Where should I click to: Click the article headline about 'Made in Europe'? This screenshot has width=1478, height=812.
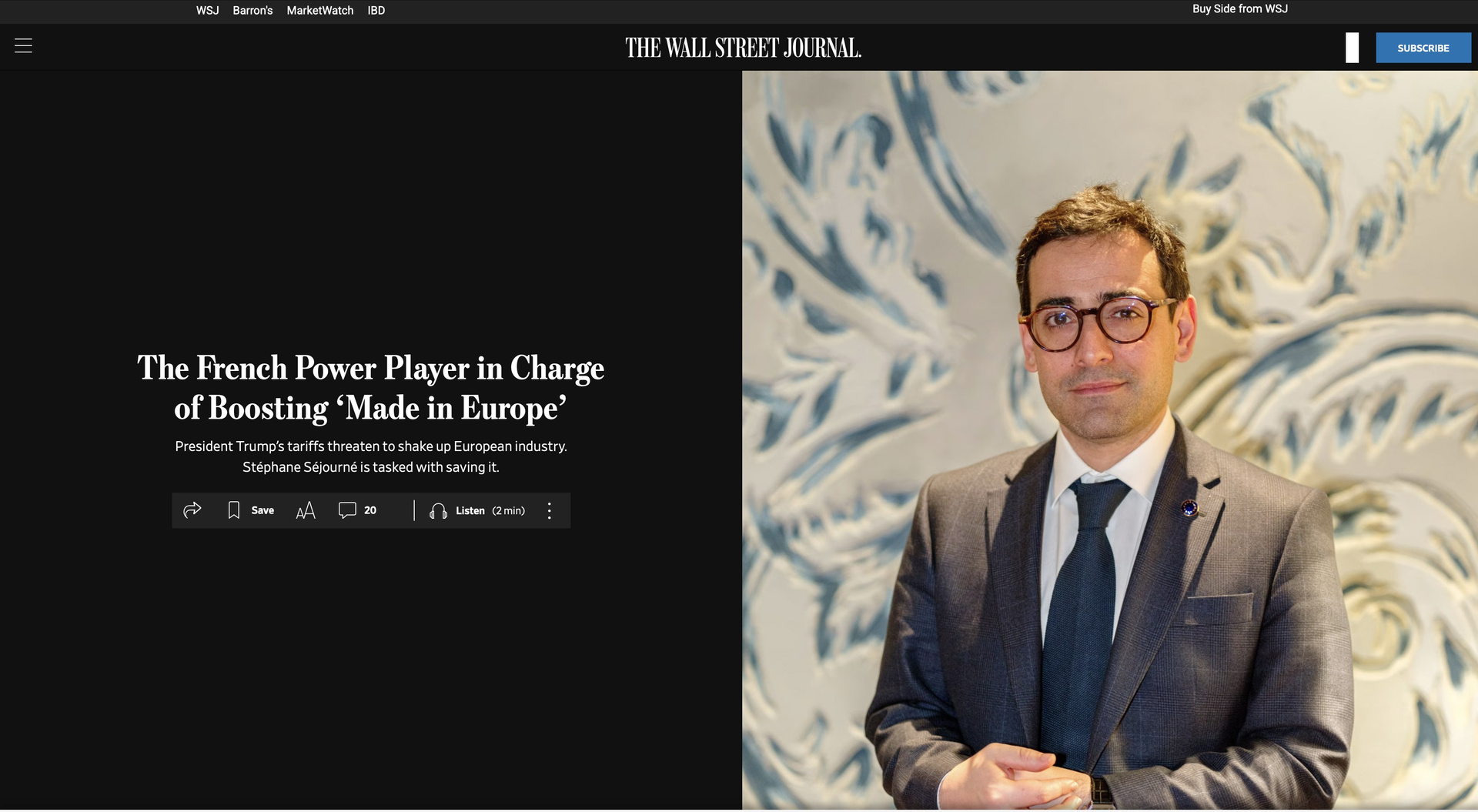click(370, 388)
